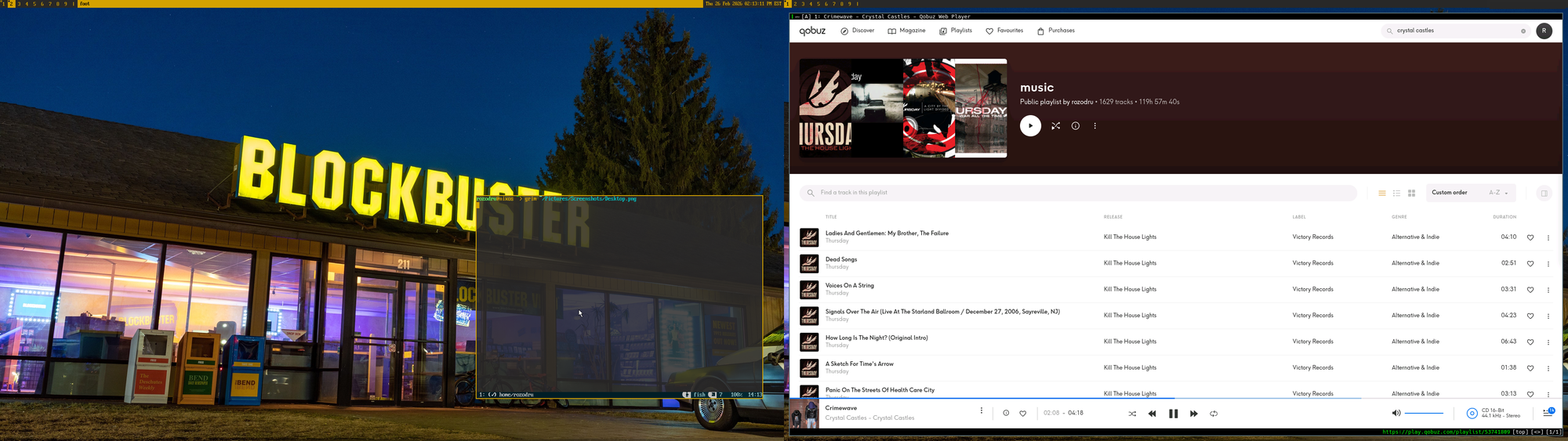Open the playlist three-dot options menu
The width and height of the screenshot is (1568, 441).
click(1094, 126)
